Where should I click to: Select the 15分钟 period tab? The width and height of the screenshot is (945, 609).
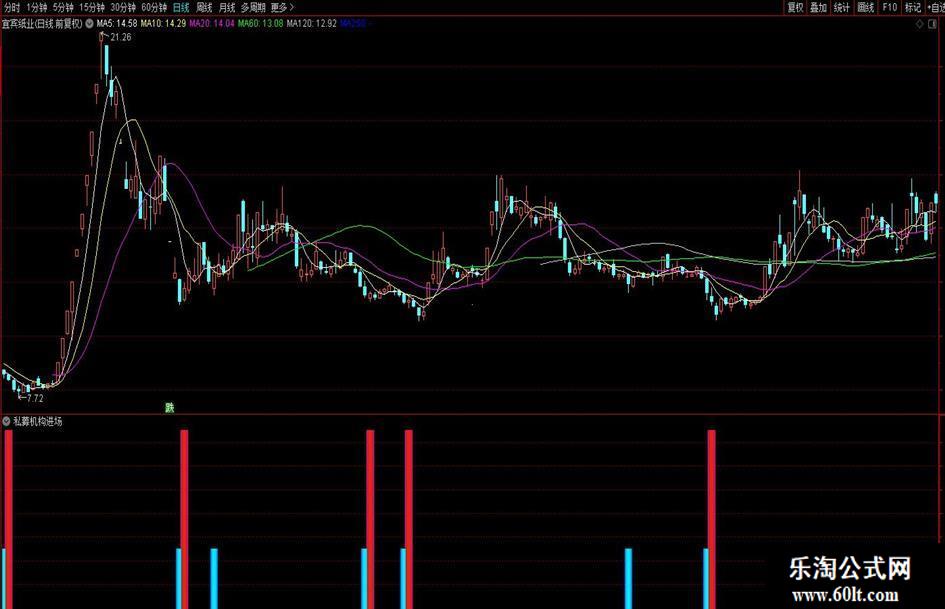(92, 7)
